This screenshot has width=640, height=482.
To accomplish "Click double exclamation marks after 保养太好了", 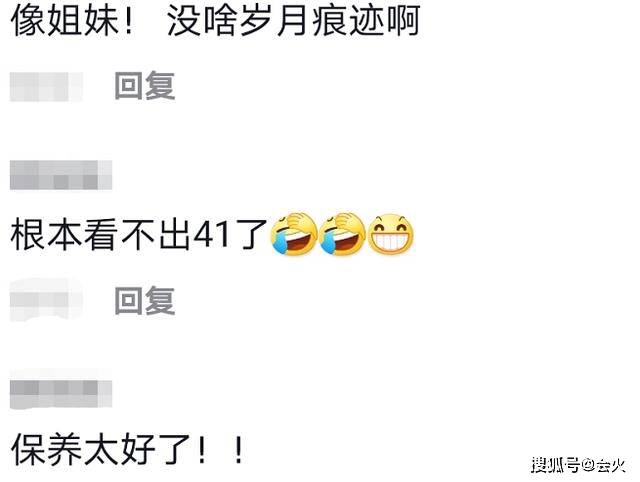I will click(x=220, y=449).
